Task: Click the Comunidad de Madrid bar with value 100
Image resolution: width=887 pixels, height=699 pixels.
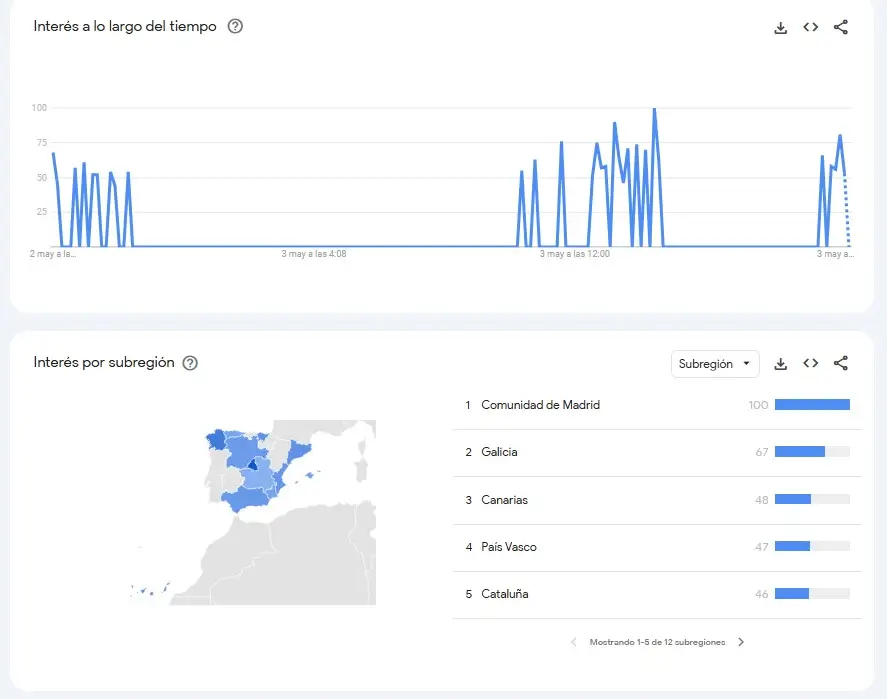Action: (812, 404)
